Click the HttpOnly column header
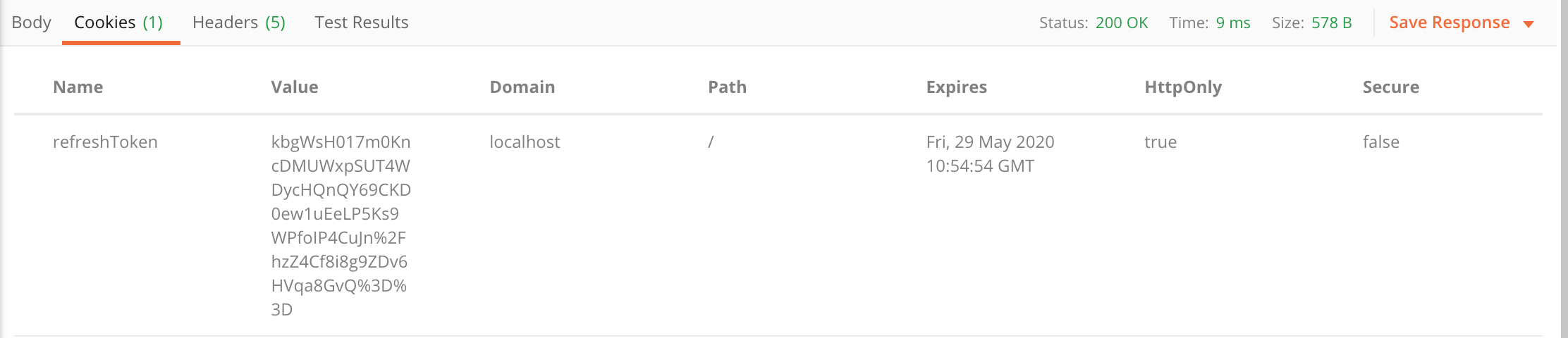 coord(1183,87)
